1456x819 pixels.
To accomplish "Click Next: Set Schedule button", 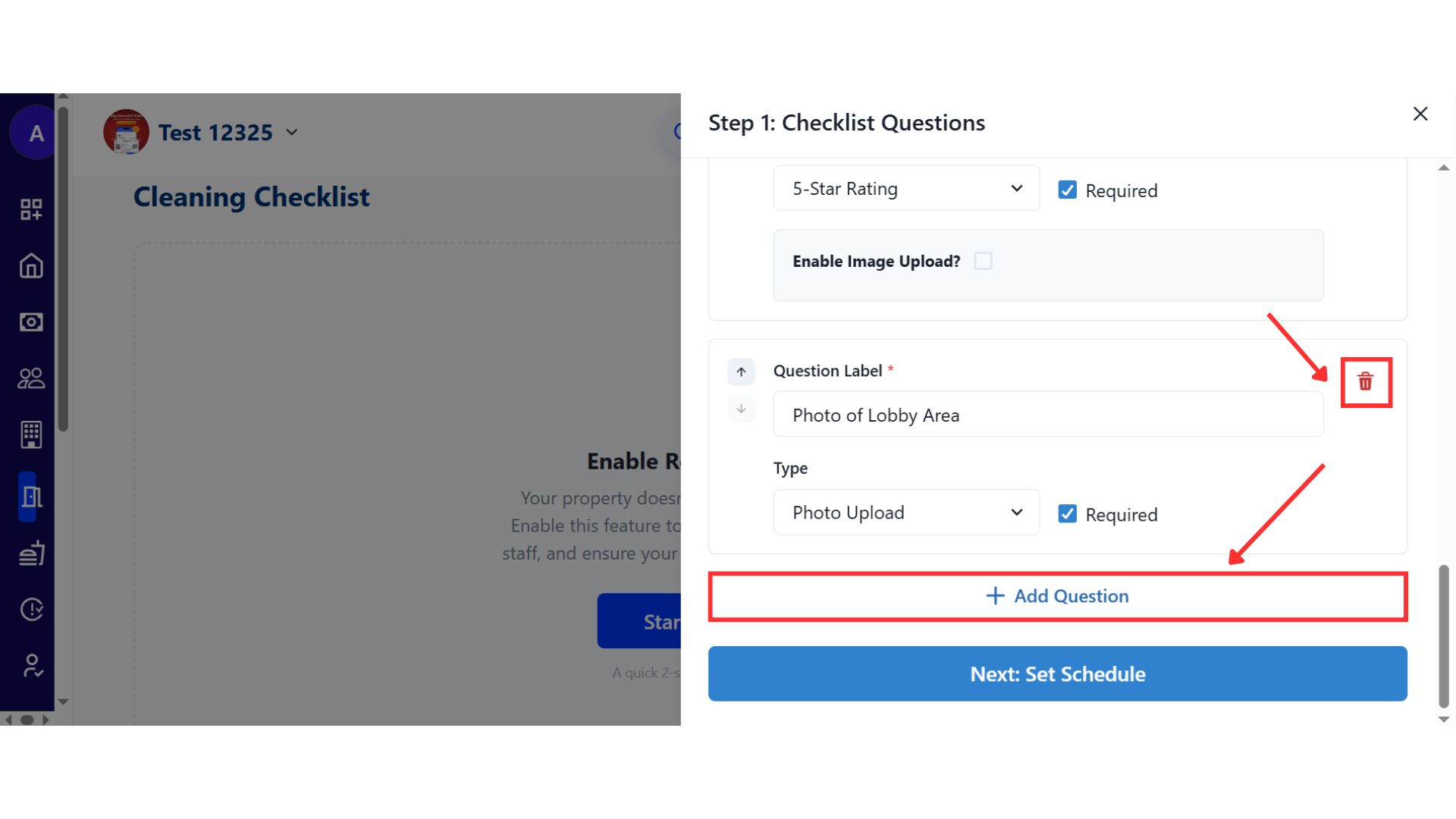I will point(1057,674).
